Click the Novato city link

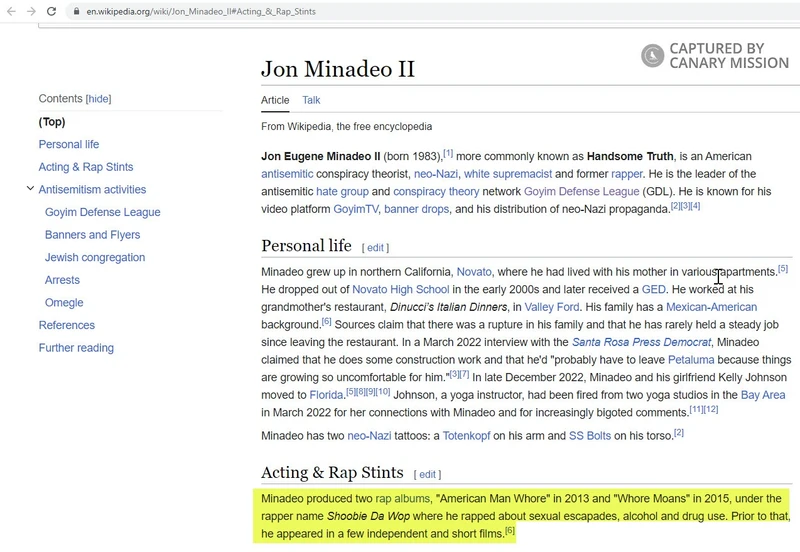pyautogui.click(x=474, y=272)
